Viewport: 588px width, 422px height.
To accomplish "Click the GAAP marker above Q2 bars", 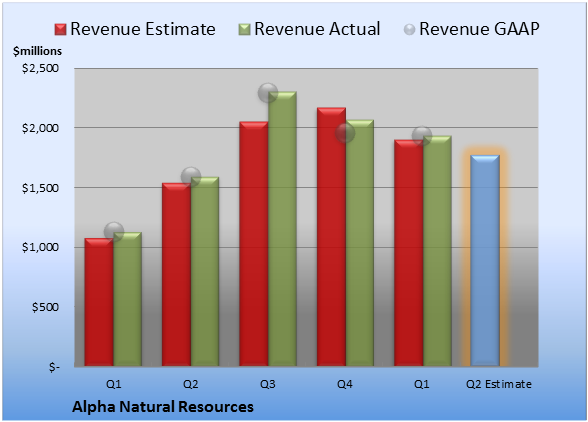I will click(x=191, y=176).
